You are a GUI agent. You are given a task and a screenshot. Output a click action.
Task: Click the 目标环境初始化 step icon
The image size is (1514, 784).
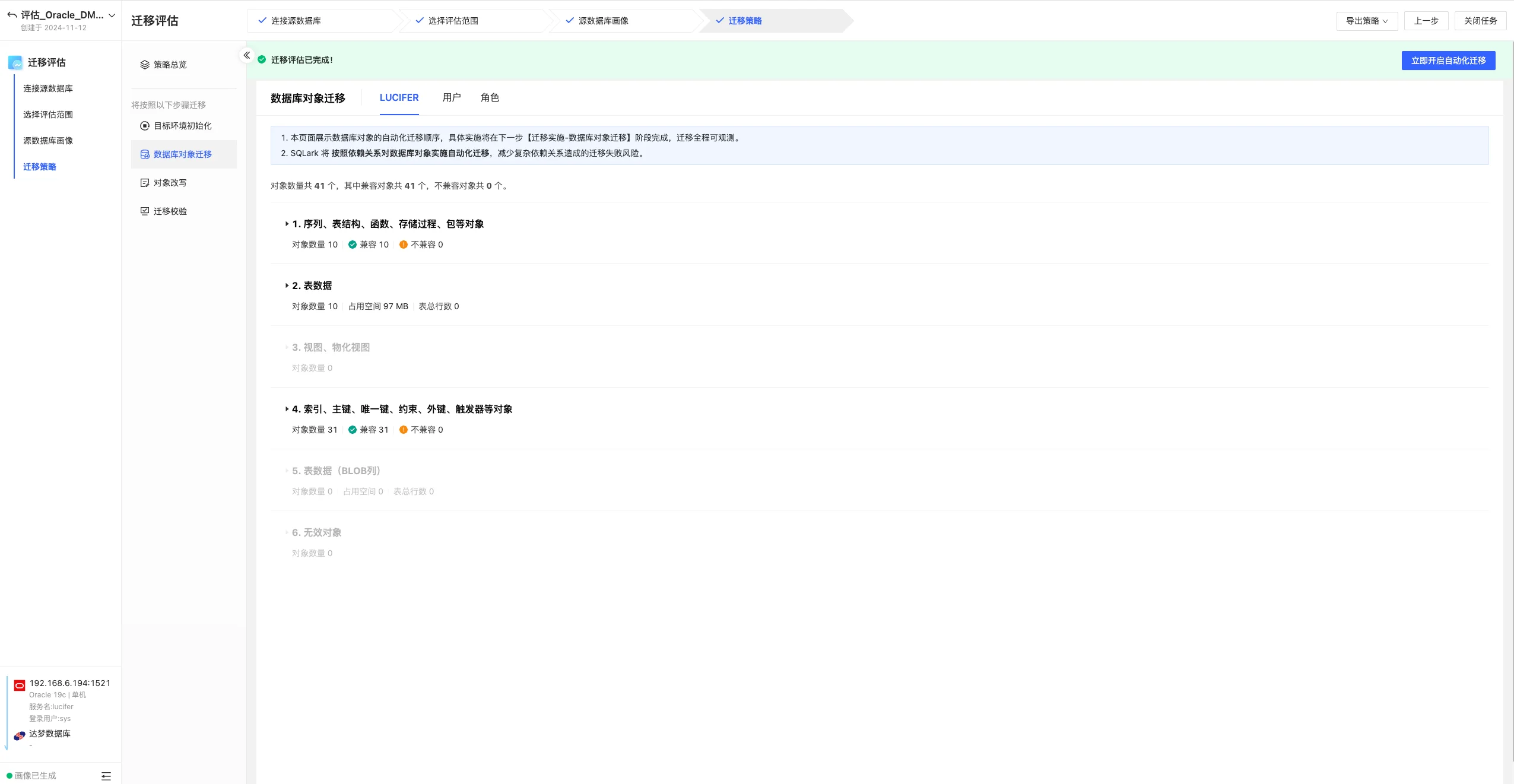tap(144, 126)
